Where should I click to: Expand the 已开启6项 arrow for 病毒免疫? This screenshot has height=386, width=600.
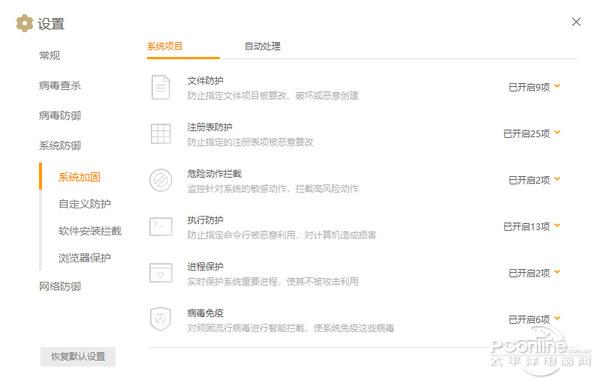(x=557, y=318)
